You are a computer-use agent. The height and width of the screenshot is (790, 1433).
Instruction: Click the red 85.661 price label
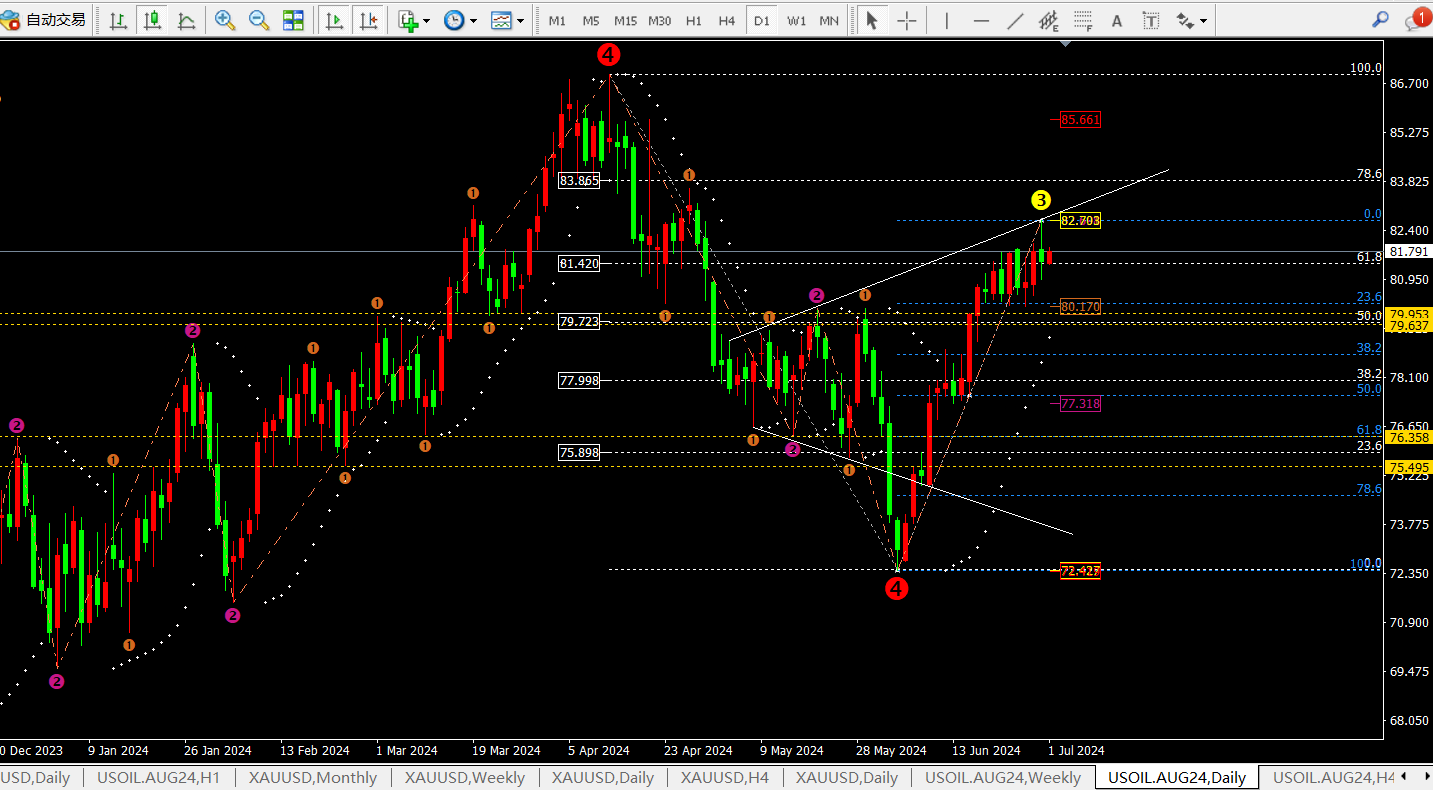pyautogui.click(x=1080, y=120)
